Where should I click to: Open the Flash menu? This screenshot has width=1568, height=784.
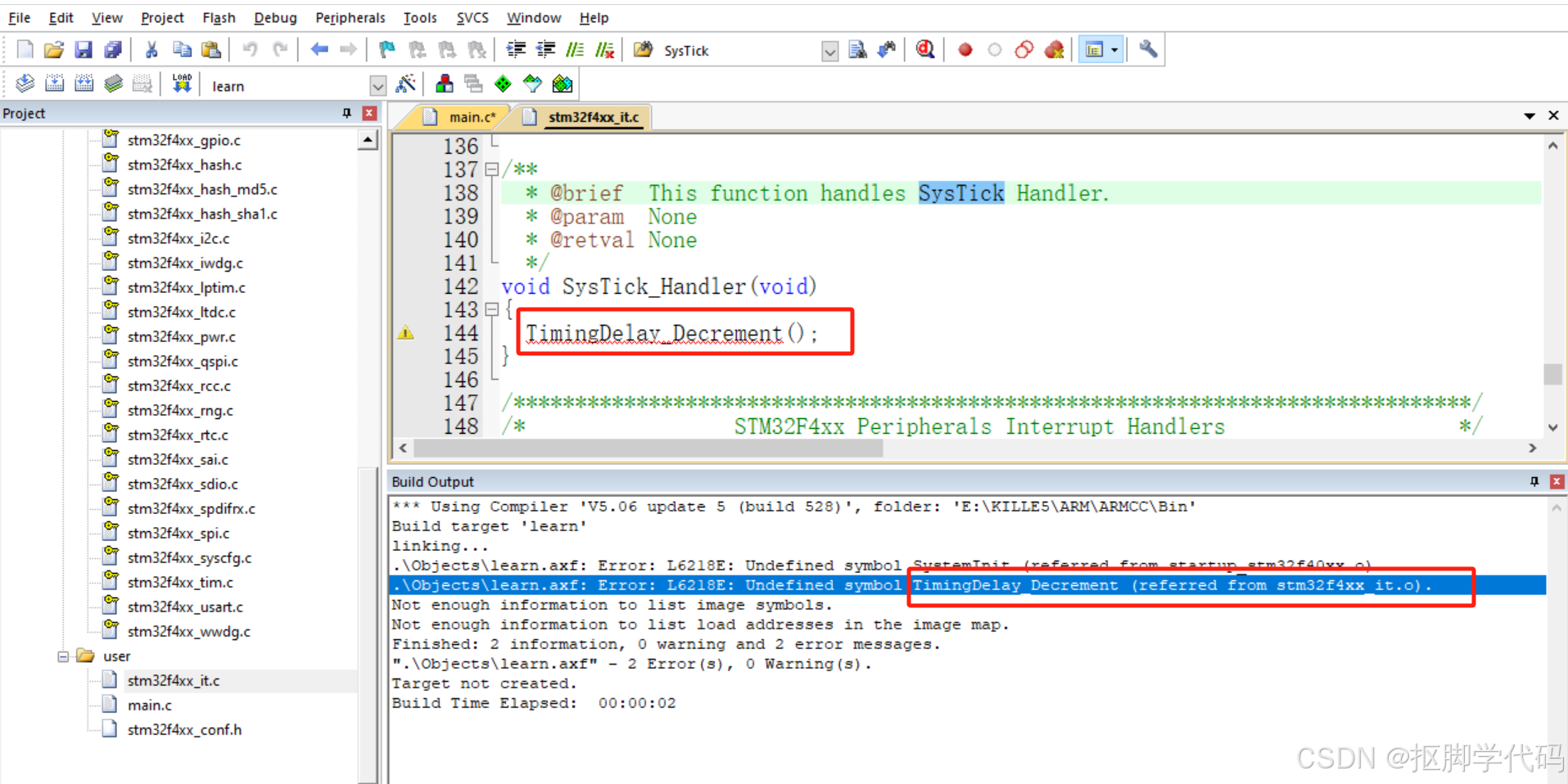click(219, 17)
